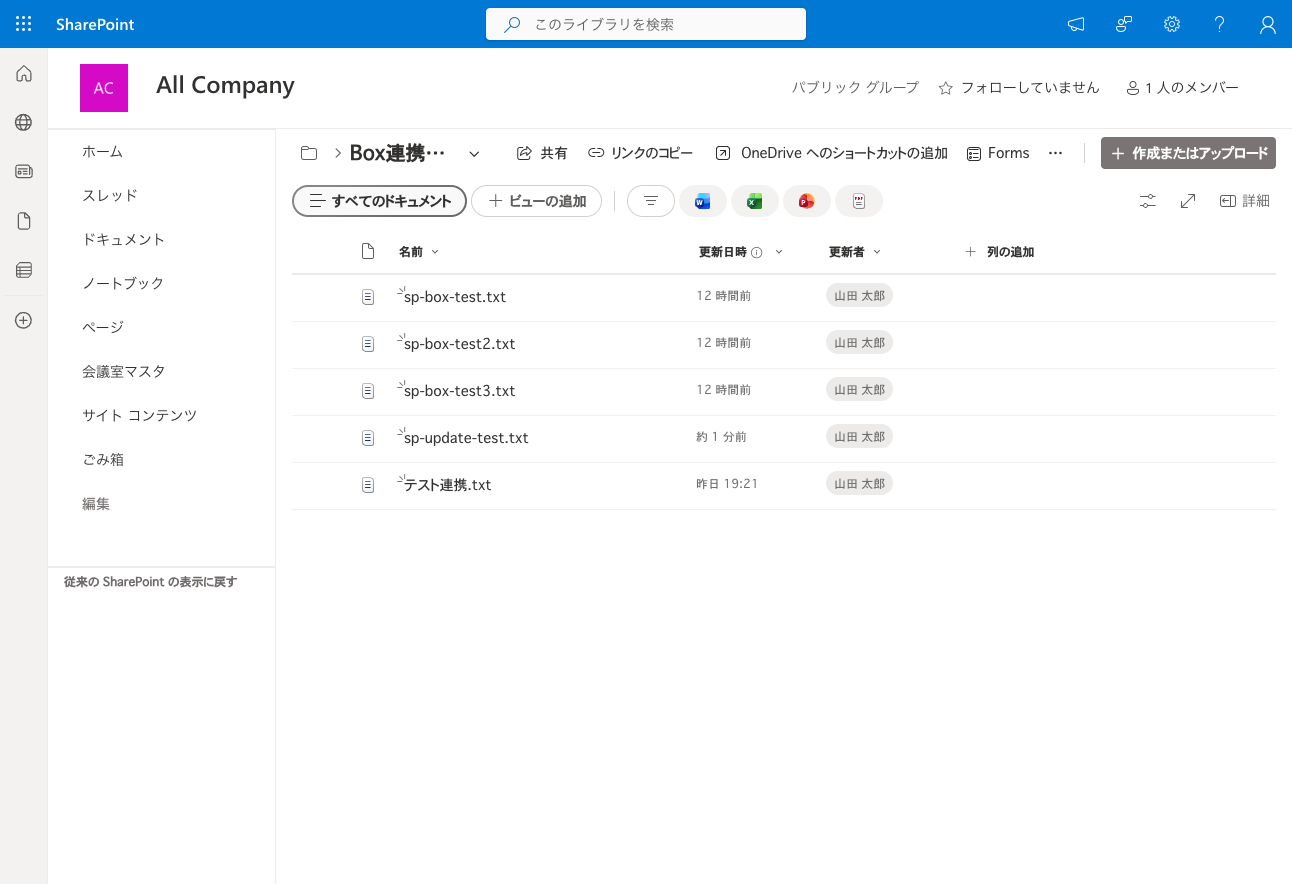The width and height of the screenshot is (1292, 884).
Task: Click 編集 in the left navigation
Action: (96, 504)
